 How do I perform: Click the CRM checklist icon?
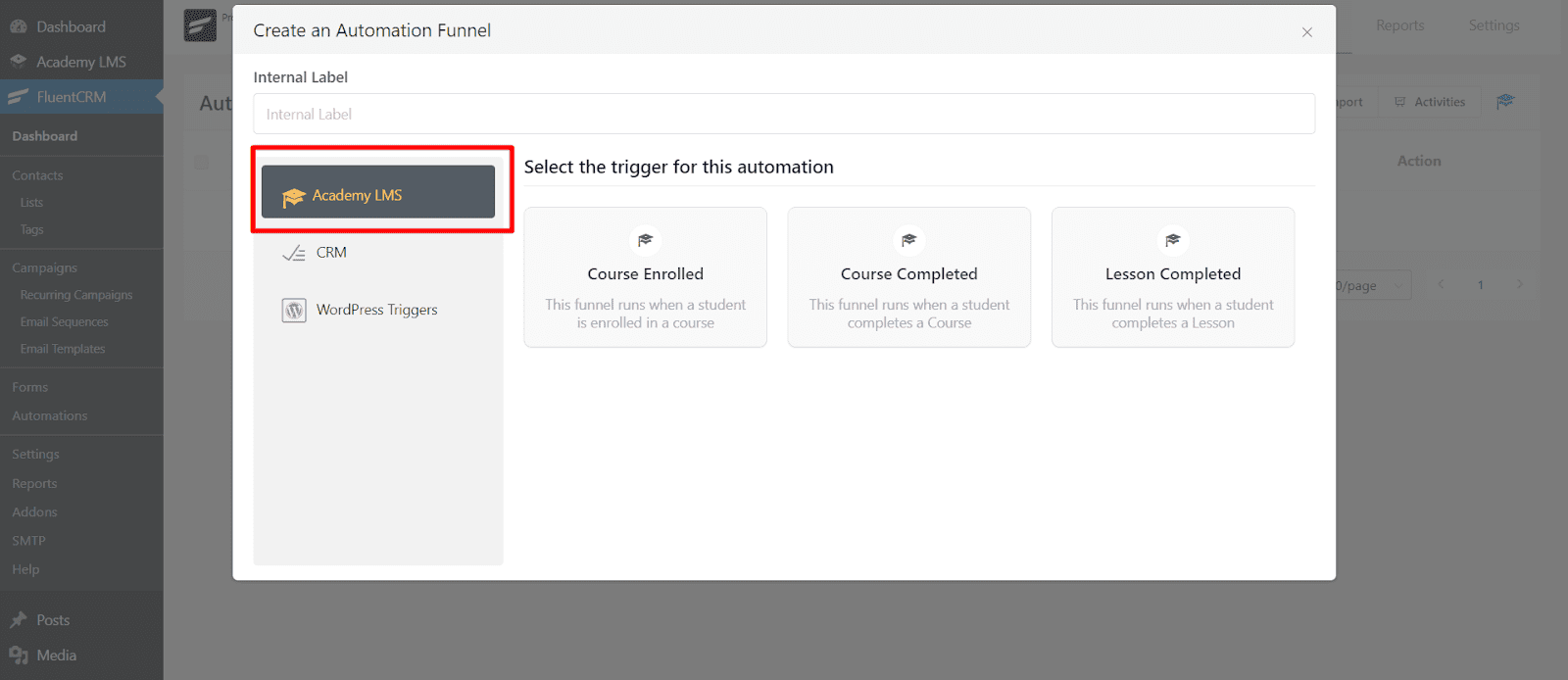tap(294, 253)
